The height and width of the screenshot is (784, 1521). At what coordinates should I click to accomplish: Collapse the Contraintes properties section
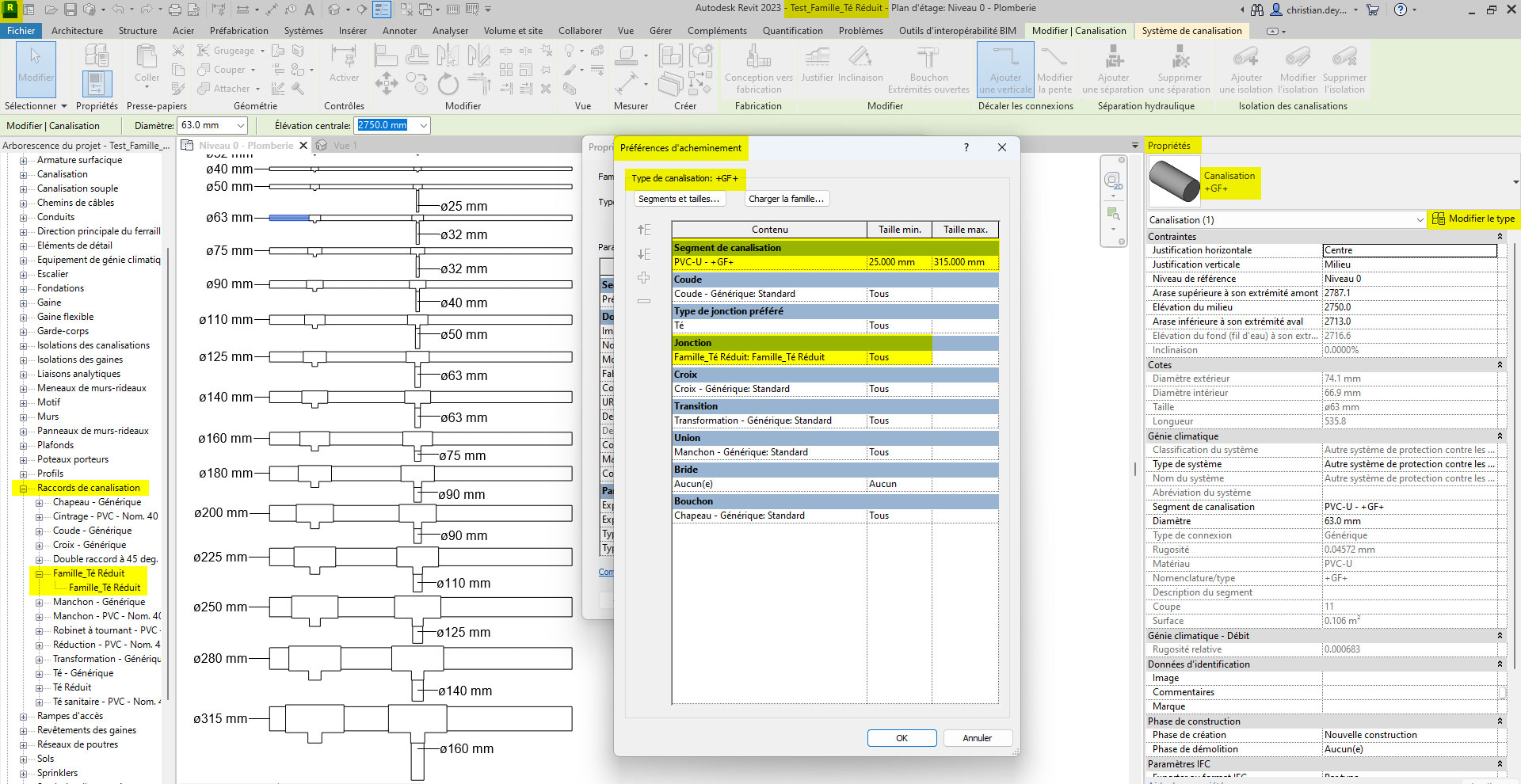tap(1500, 237)
